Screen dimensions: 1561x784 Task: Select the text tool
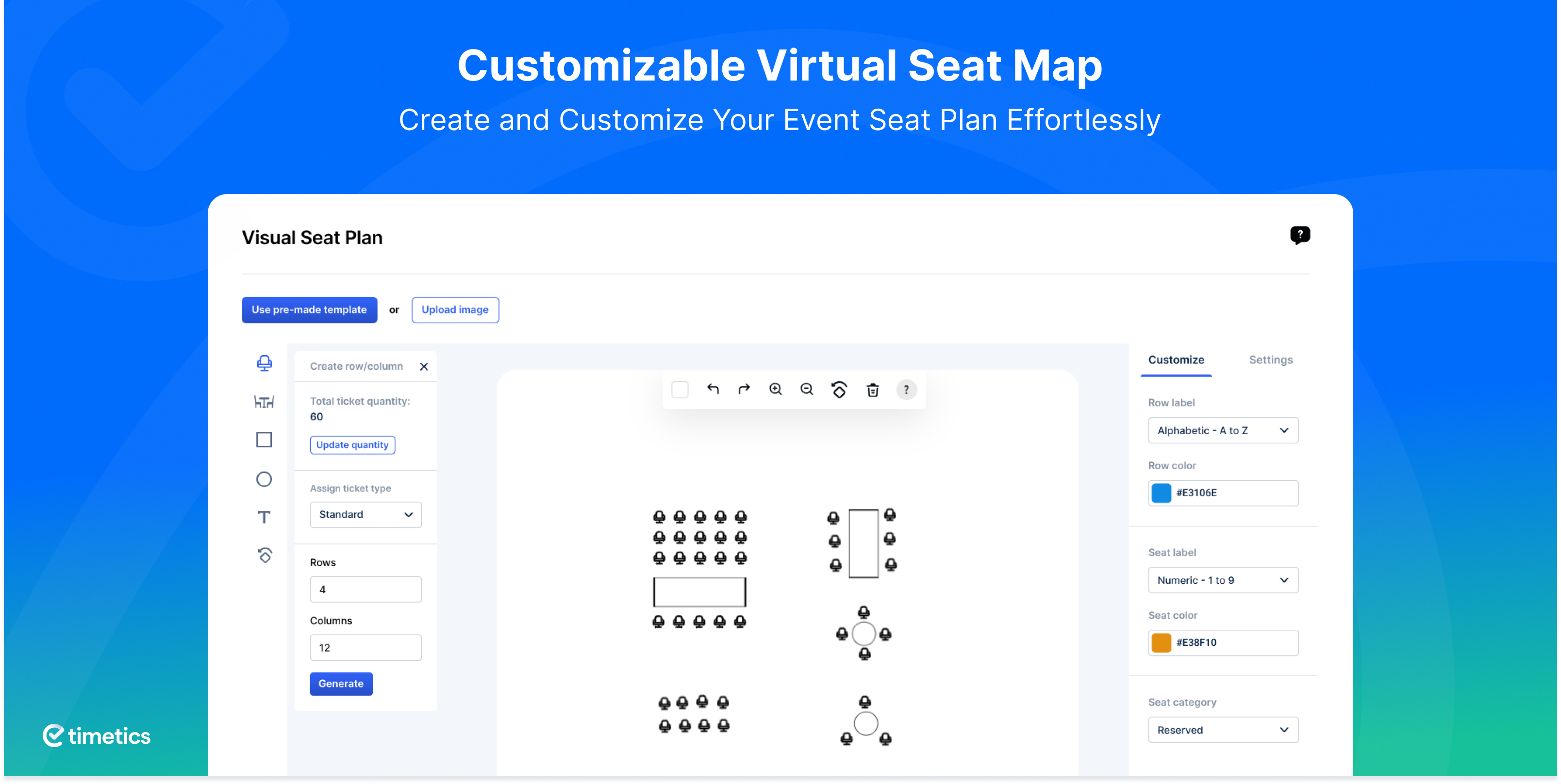click(x=264, y=518)
